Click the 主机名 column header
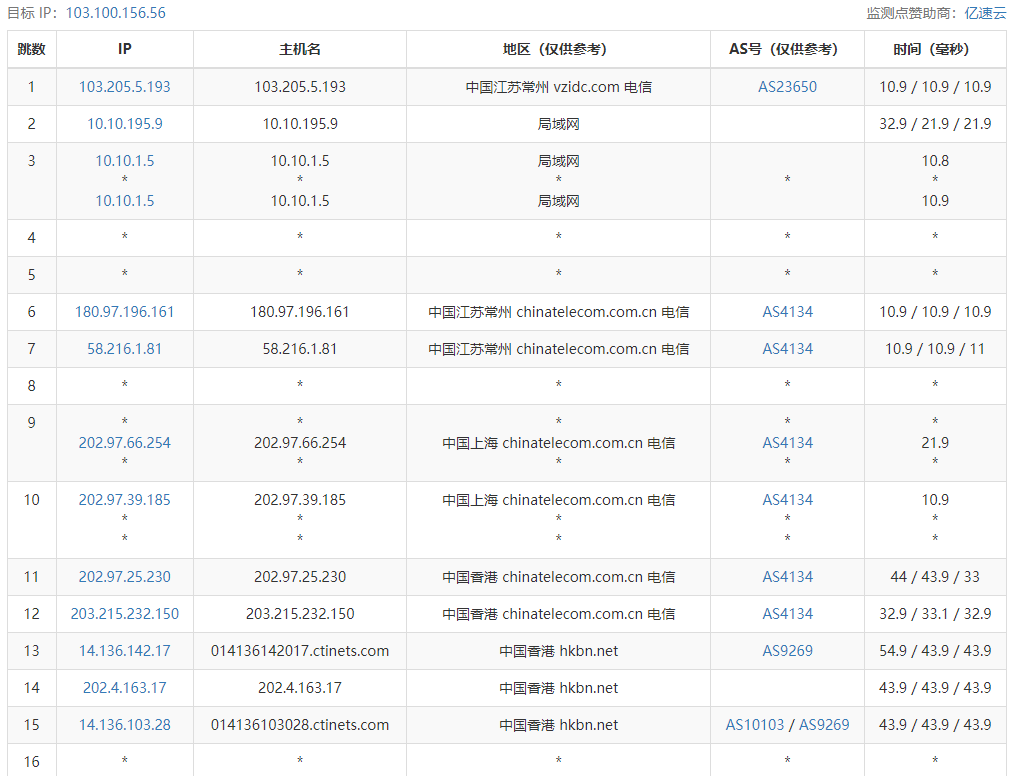The height and width of the screenshot is (776, 1017). tap(300, 49)
